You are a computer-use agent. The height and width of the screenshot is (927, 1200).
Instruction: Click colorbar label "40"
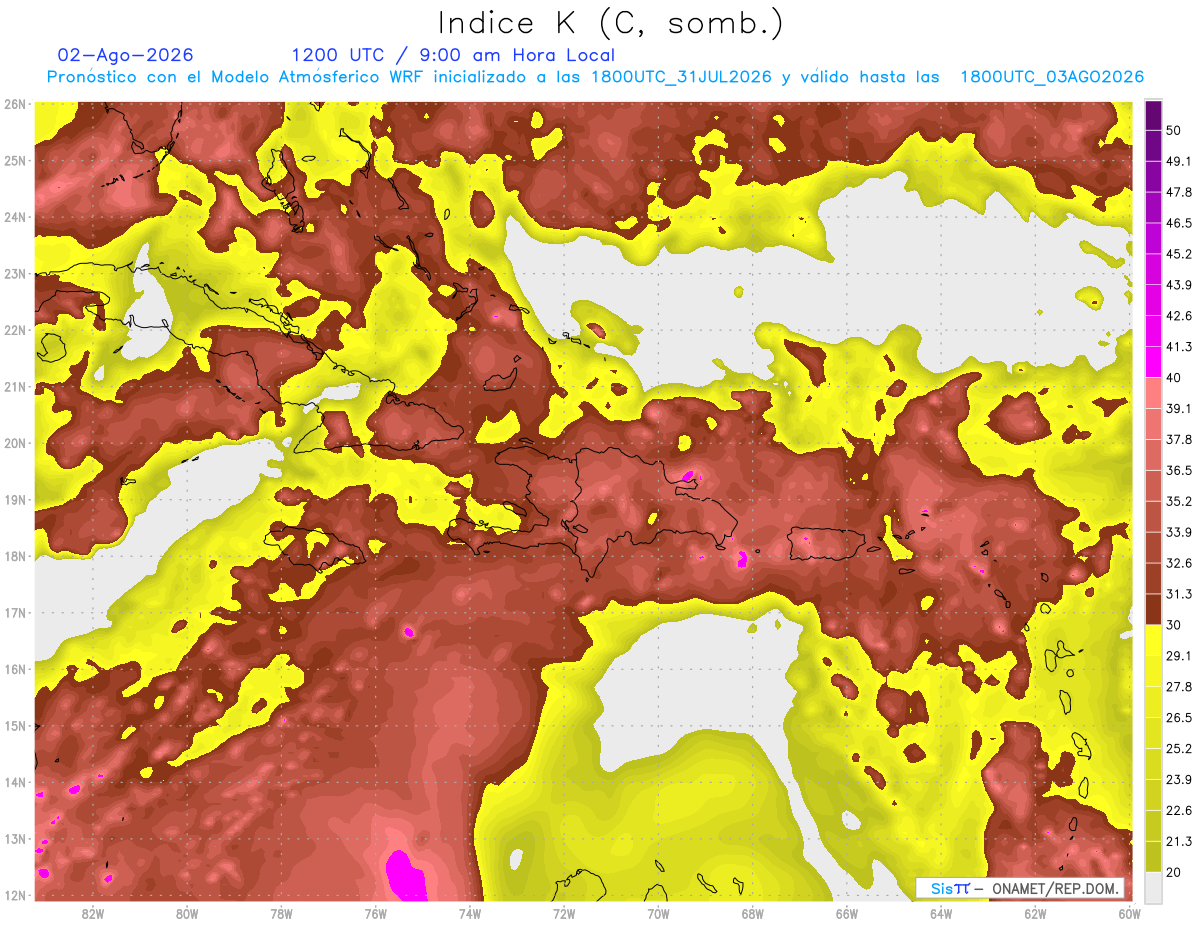(1174, 378)
